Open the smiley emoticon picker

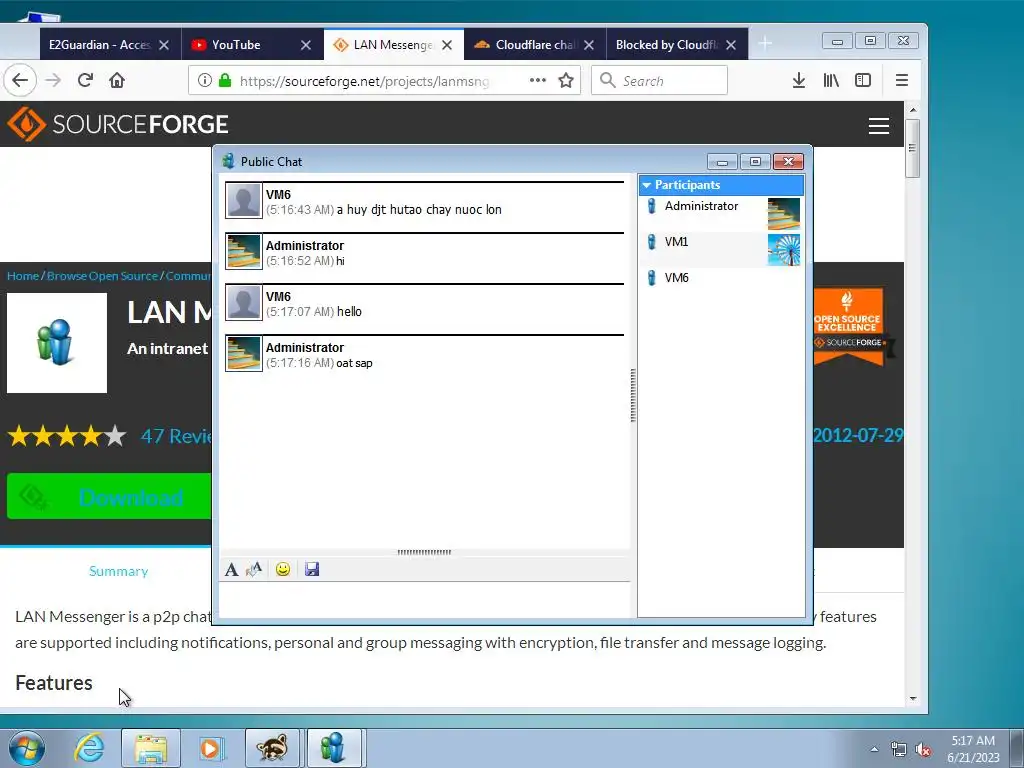[283, 569]
